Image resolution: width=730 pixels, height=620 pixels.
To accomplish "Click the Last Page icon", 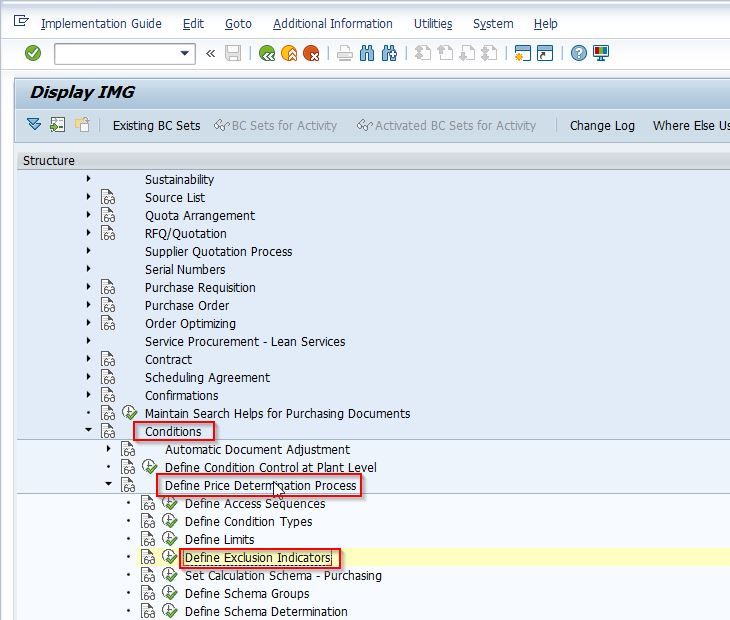I will point(489,54).
